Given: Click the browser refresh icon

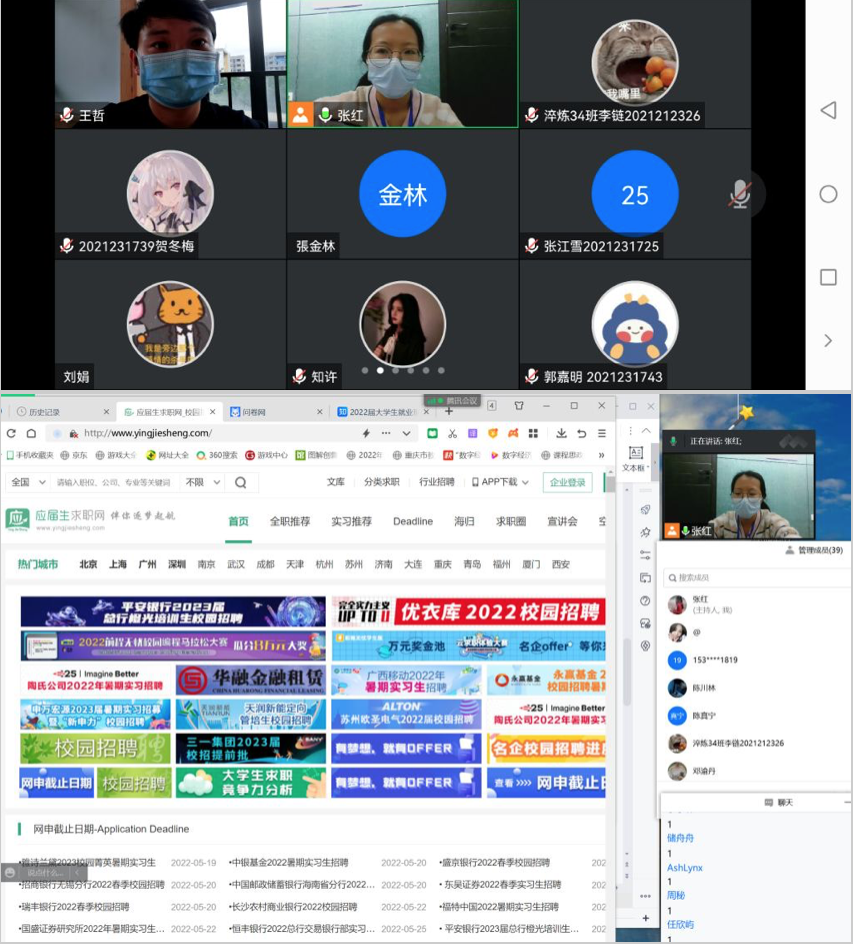Looking at the screenshot, I should (x=11, y=433).
